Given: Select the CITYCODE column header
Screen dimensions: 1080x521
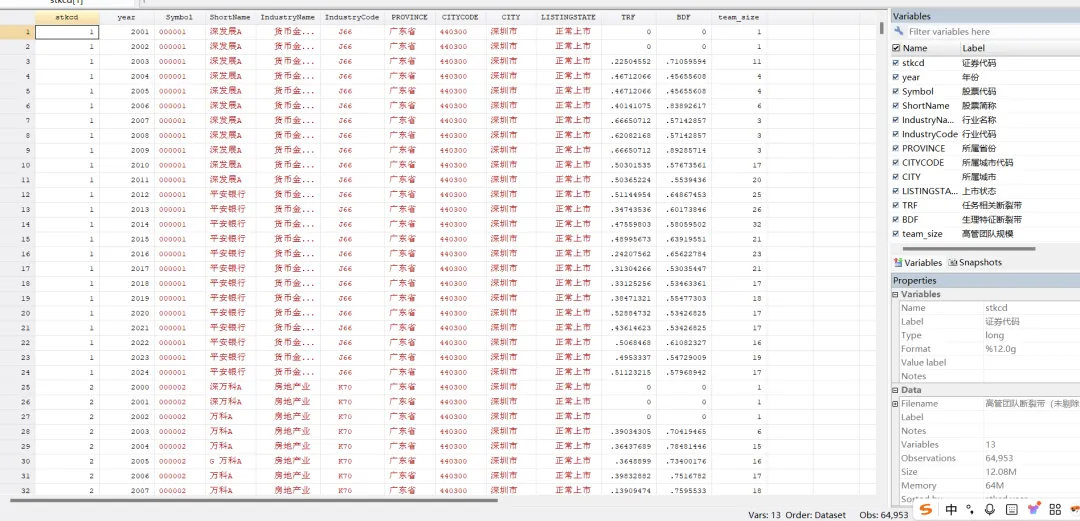Looking at the screenshot, I should (460, 17).
